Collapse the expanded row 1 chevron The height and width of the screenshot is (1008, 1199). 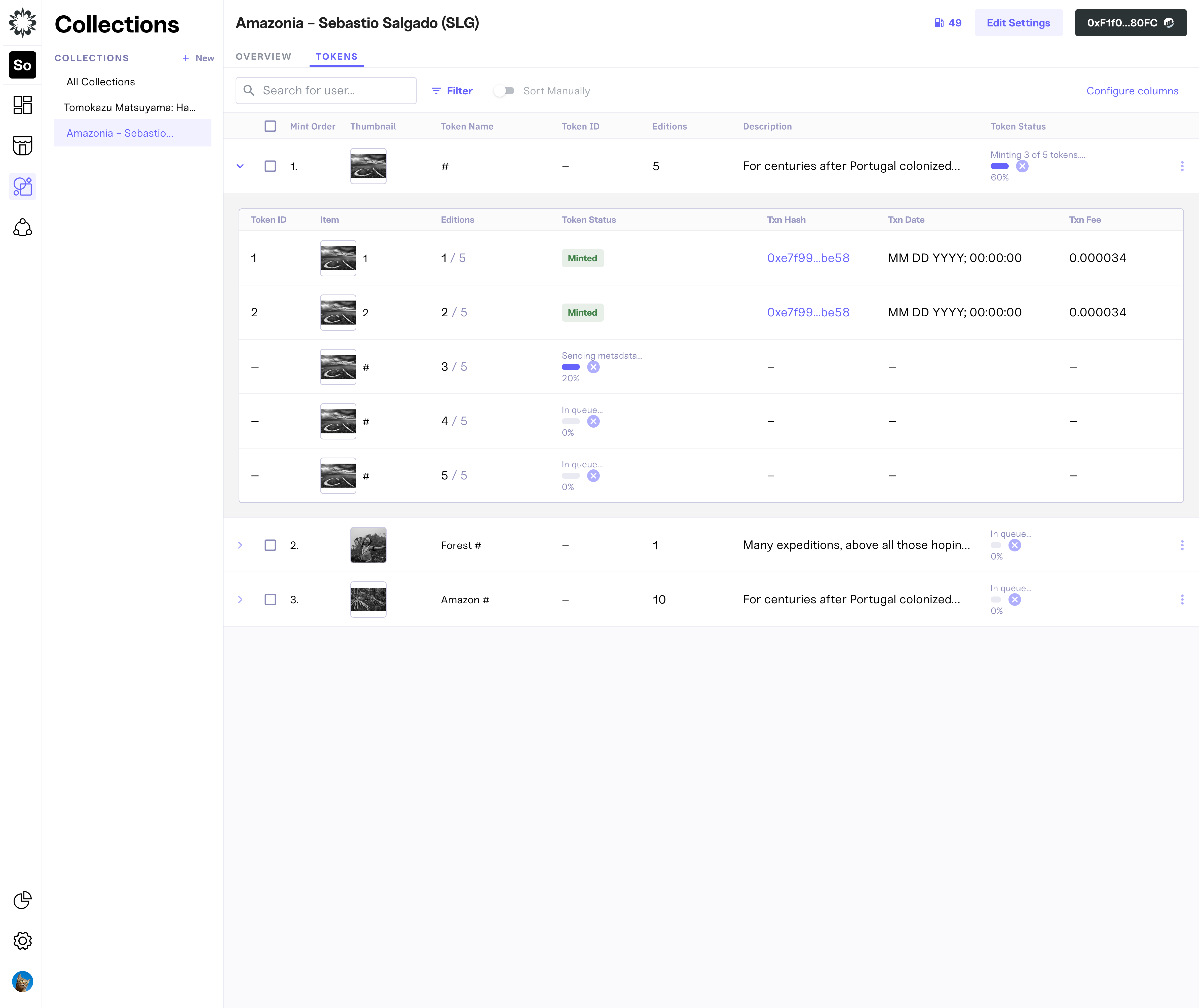(x=240, y=166)
